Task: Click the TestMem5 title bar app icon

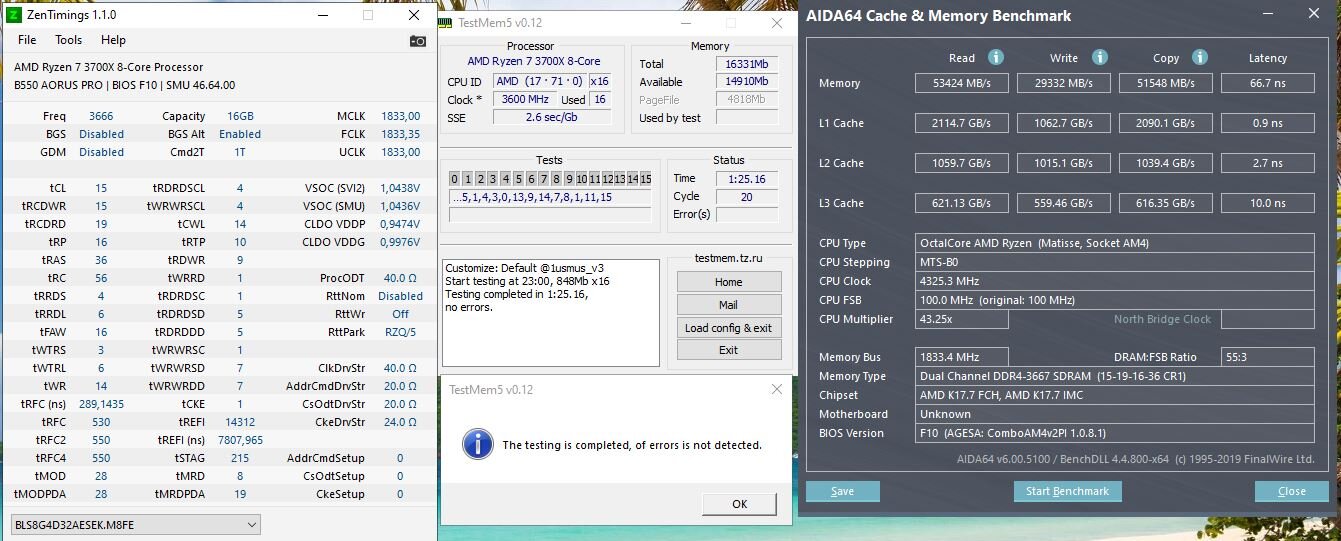Action: tap(447, 22)
